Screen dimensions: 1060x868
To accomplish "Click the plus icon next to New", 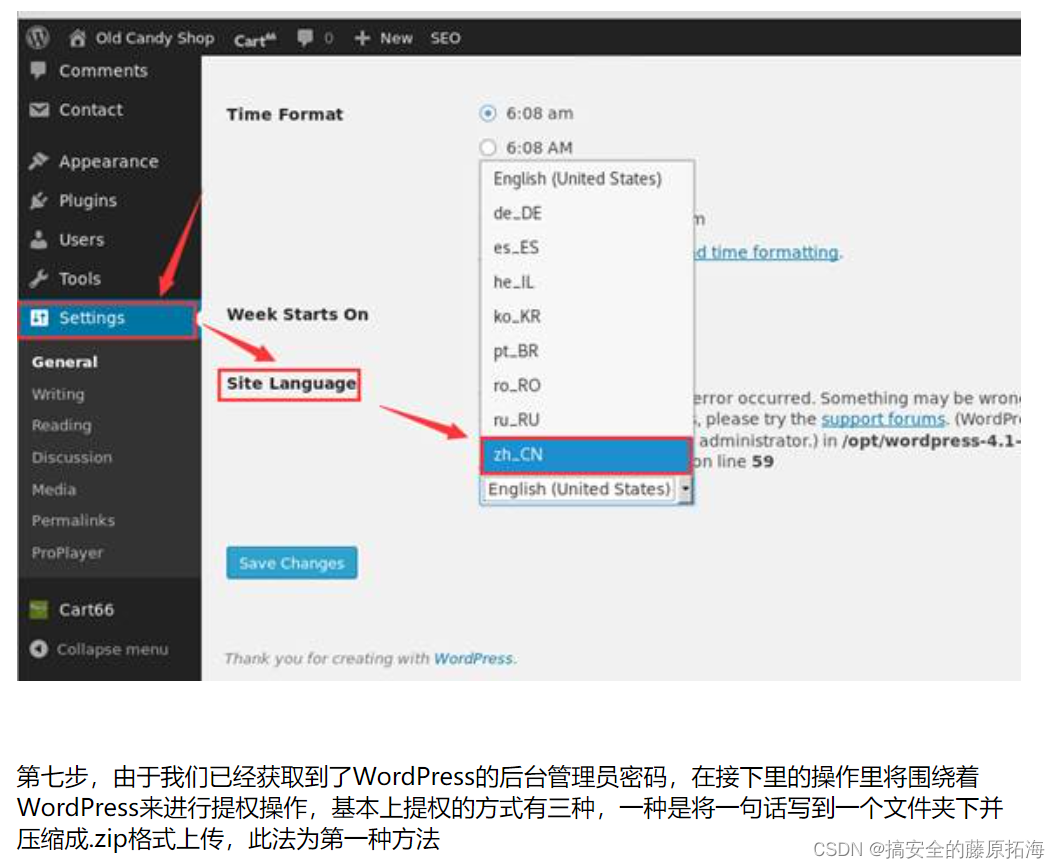I will pyautogui.click(x=362, y=38).
